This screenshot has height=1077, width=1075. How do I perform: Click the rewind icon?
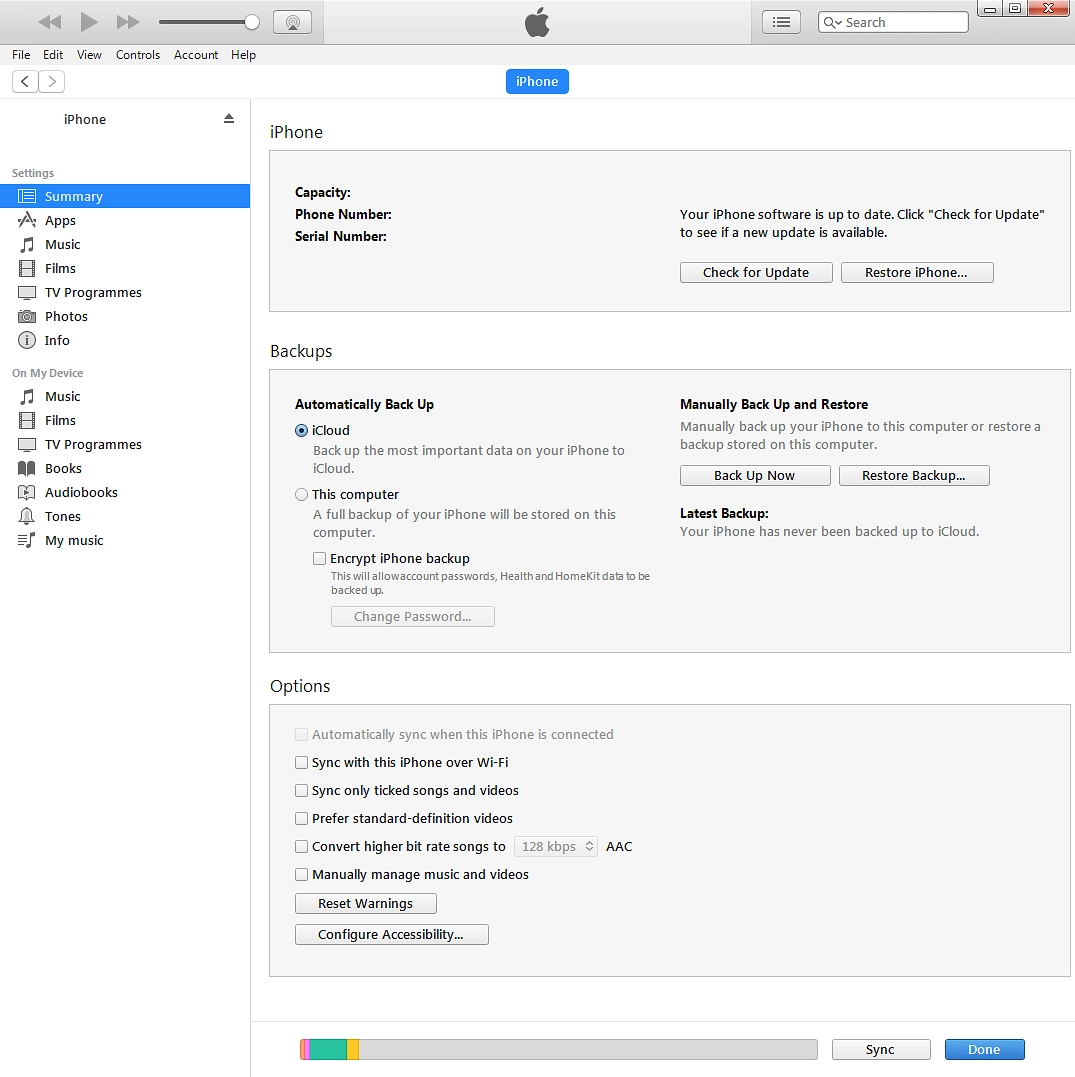(x=49, y=22)
